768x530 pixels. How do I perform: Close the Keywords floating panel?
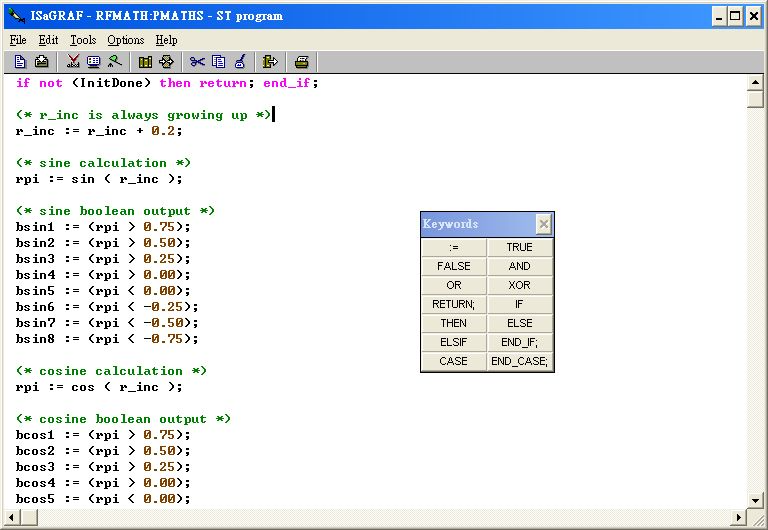(543, 224)
